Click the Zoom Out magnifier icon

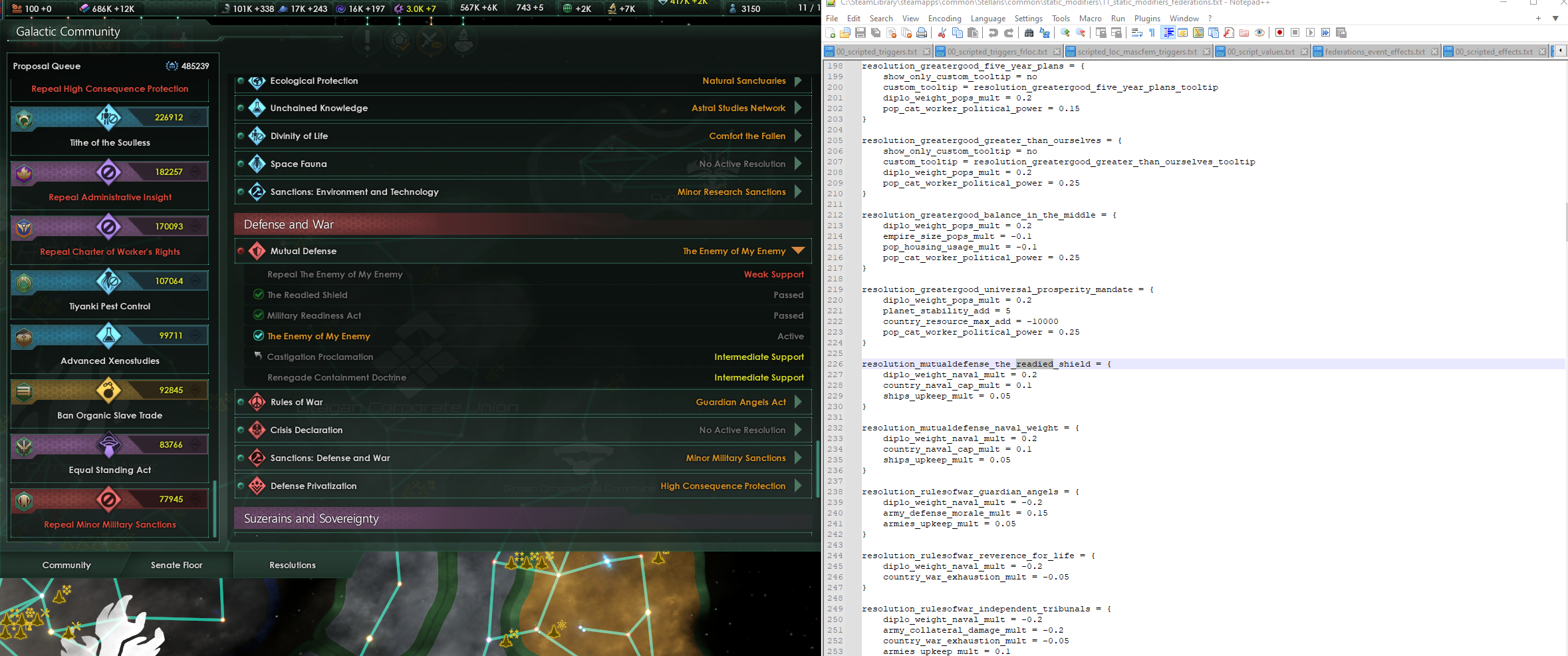[x=1081, y=33]
